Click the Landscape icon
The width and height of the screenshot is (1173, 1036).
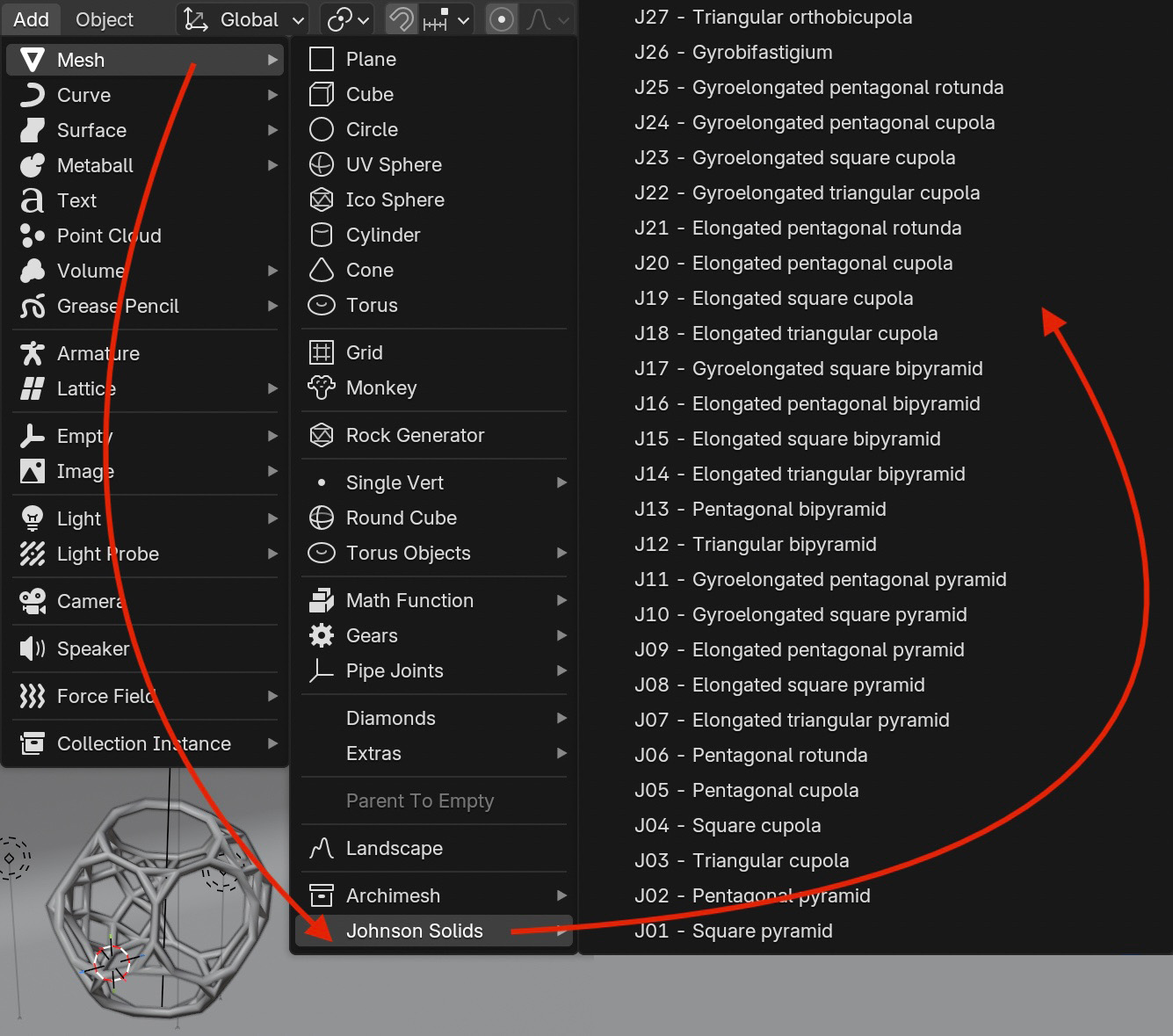tap(322, 848)
